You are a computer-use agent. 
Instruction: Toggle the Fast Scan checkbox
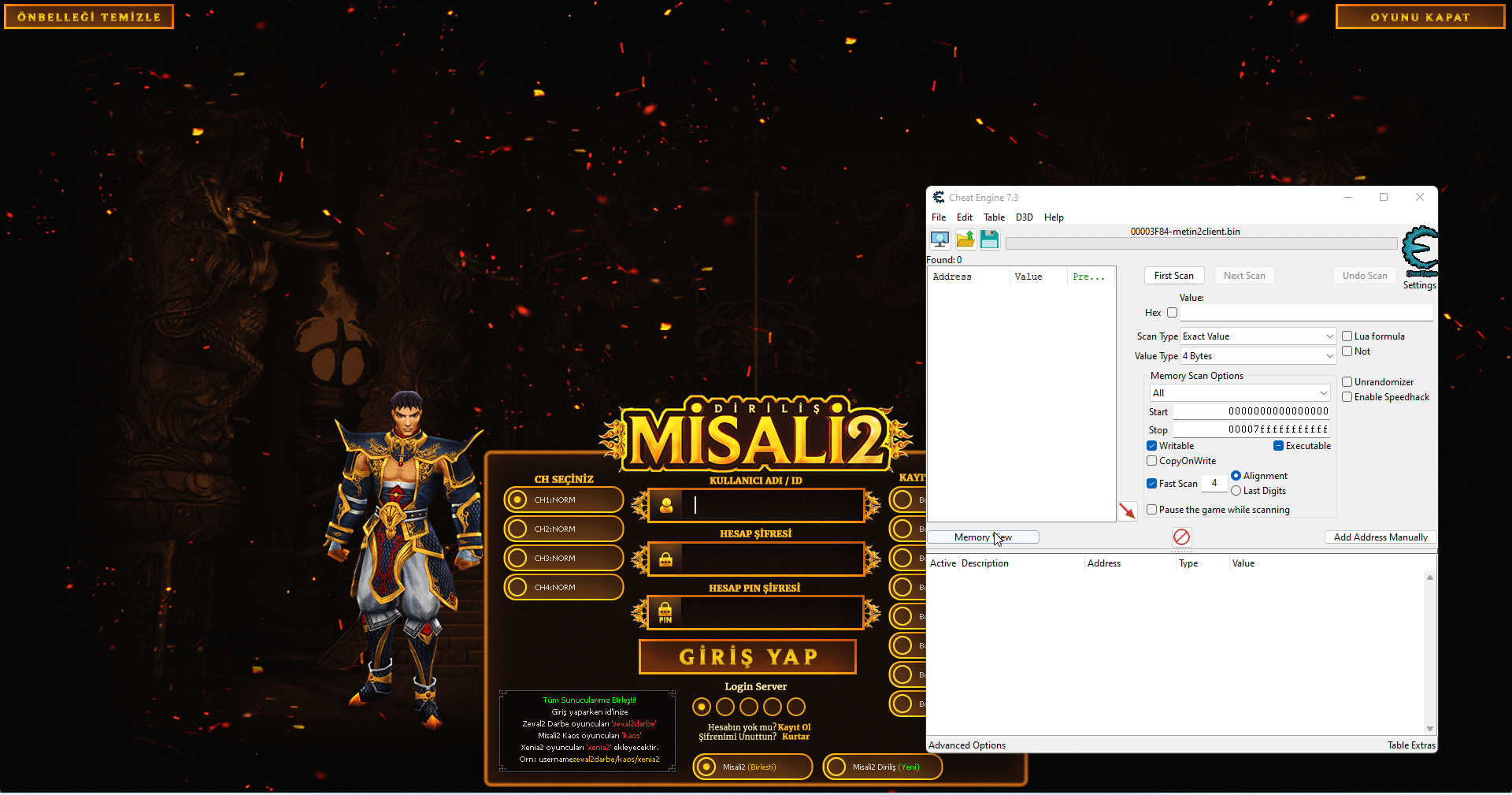click(x=1152, y=484)
